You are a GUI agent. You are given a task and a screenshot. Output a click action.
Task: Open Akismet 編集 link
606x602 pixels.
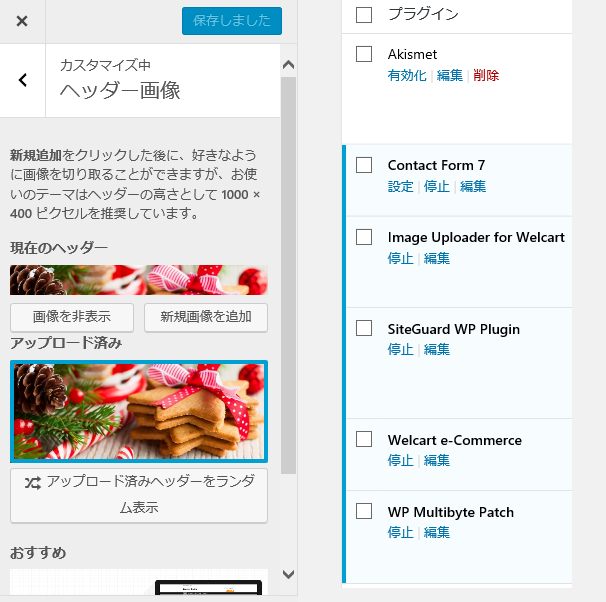point(450,75)
